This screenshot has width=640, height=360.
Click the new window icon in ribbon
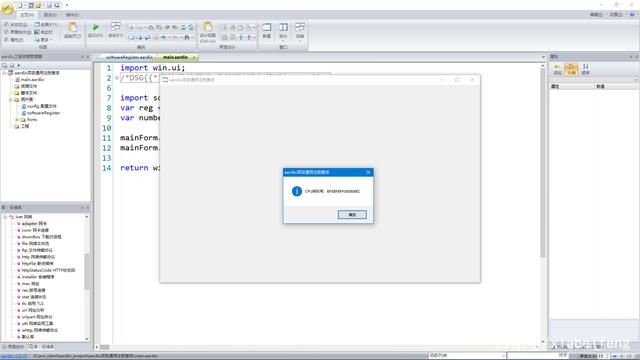(x=267, y=27)
